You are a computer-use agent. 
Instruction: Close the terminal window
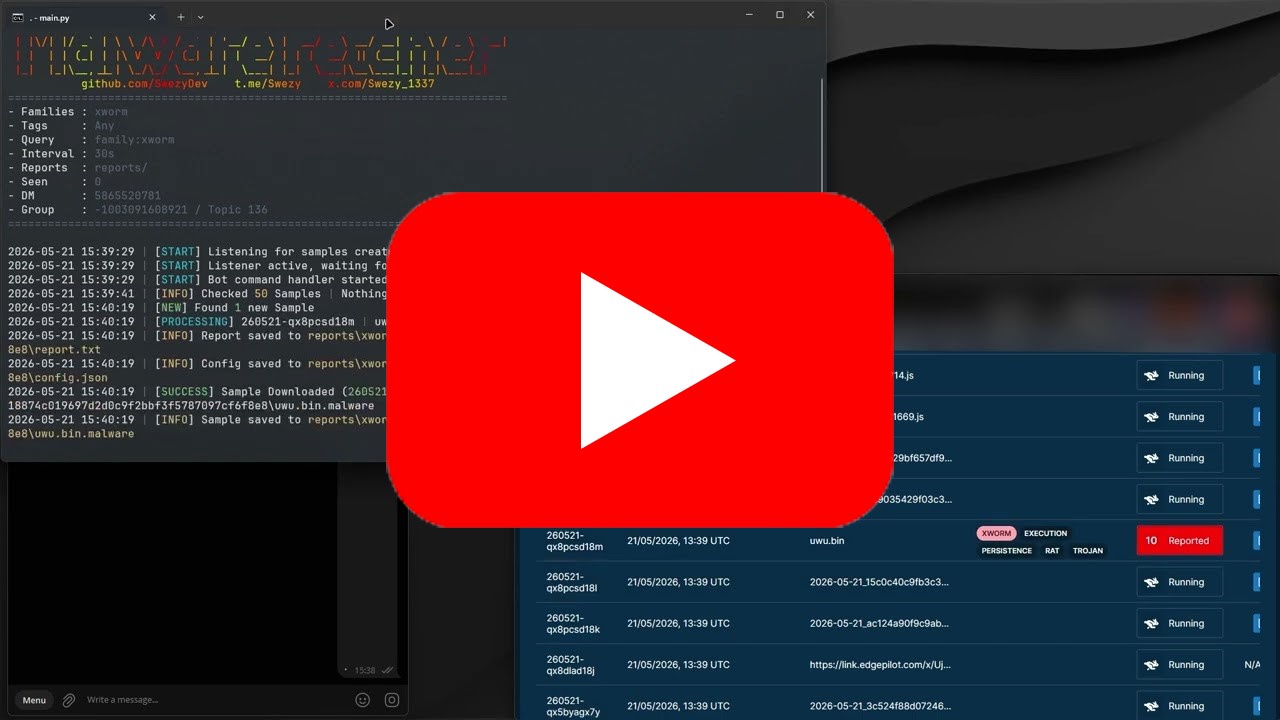point(811,15)
